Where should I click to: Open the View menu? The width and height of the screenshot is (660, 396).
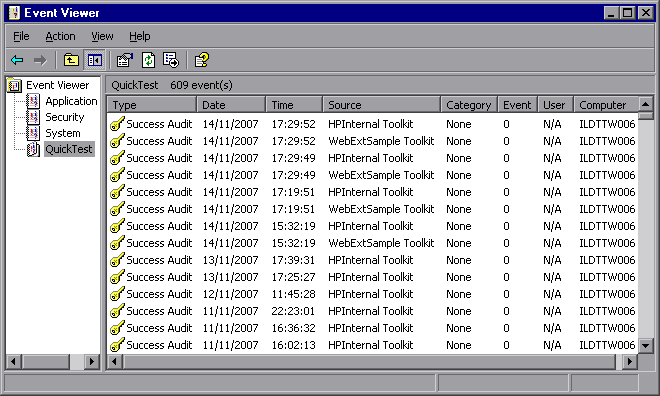102,37
